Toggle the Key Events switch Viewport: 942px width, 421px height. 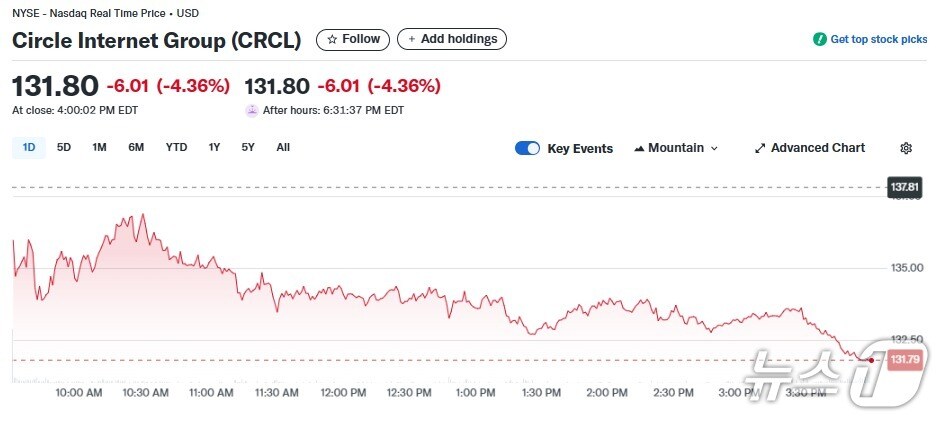527,148
